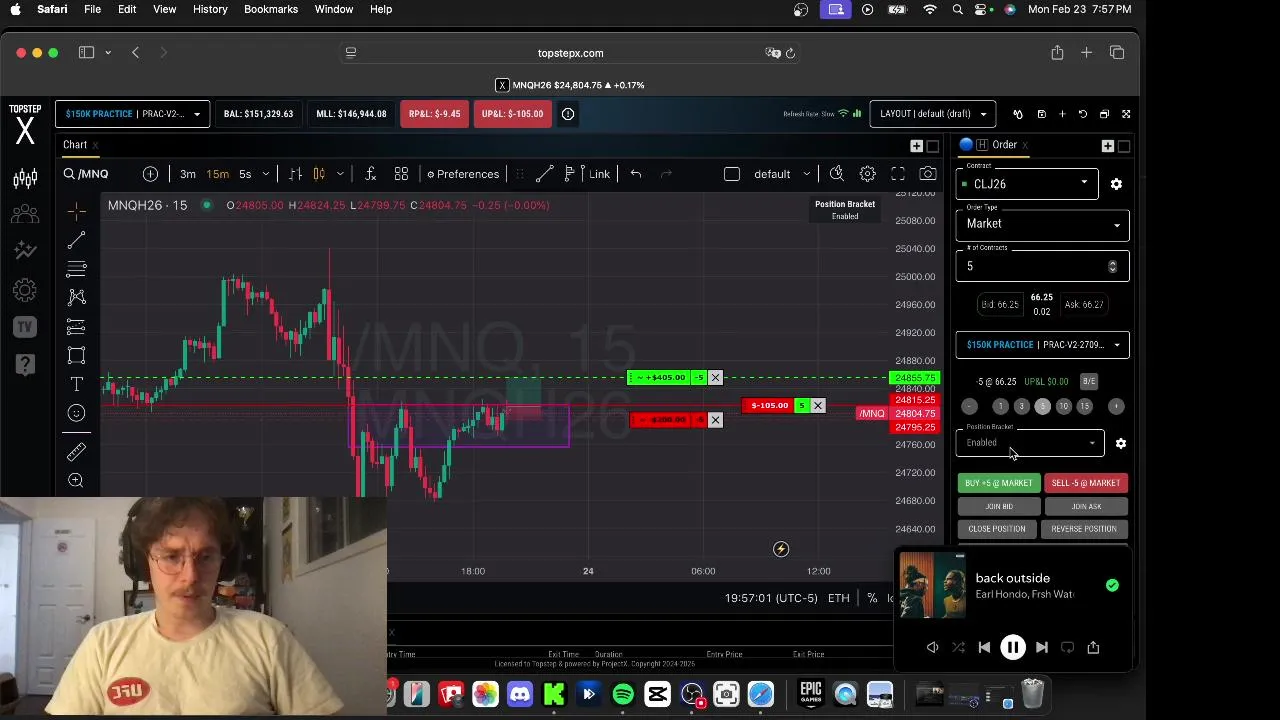Open the 'default' template dropdown
1280x720 pixels.
coord(782,174)
